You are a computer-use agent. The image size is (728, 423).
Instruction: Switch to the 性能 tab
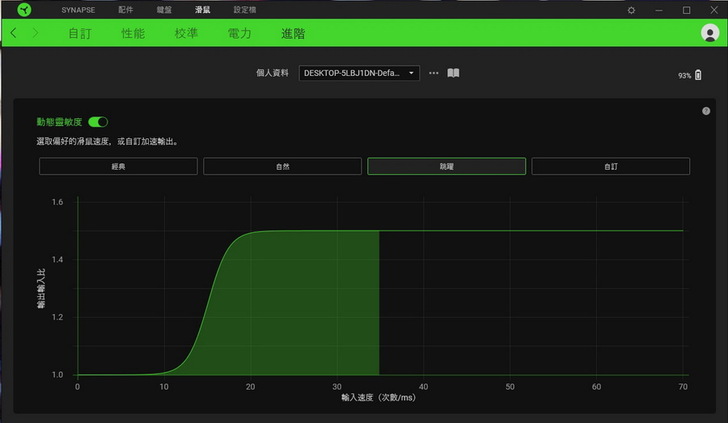(133, 33)
